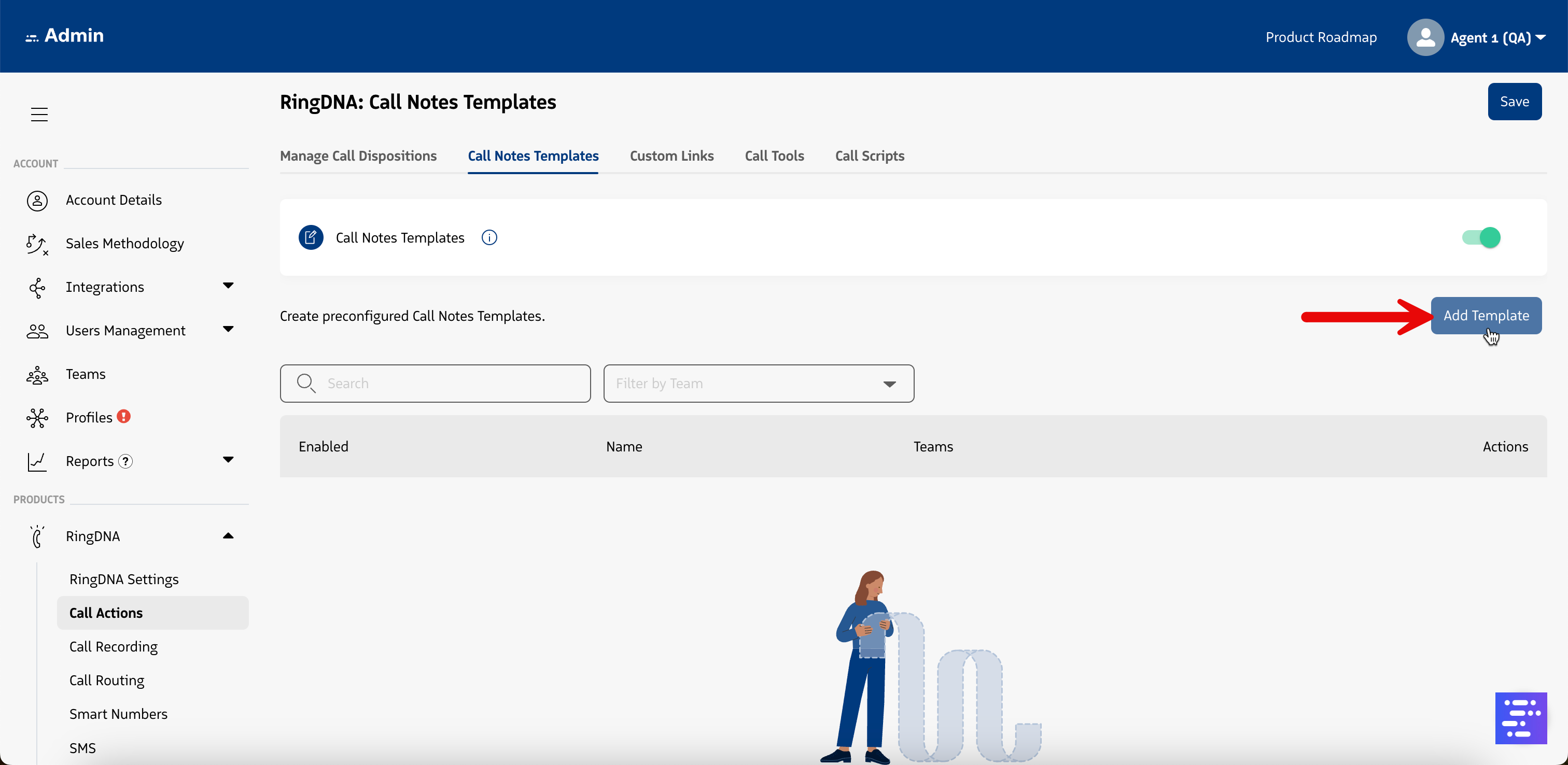Viewport: 1568px width, 765px height.
Task: Disable the Call Notes Templates toggle
Action: [x=1481, y=237]
